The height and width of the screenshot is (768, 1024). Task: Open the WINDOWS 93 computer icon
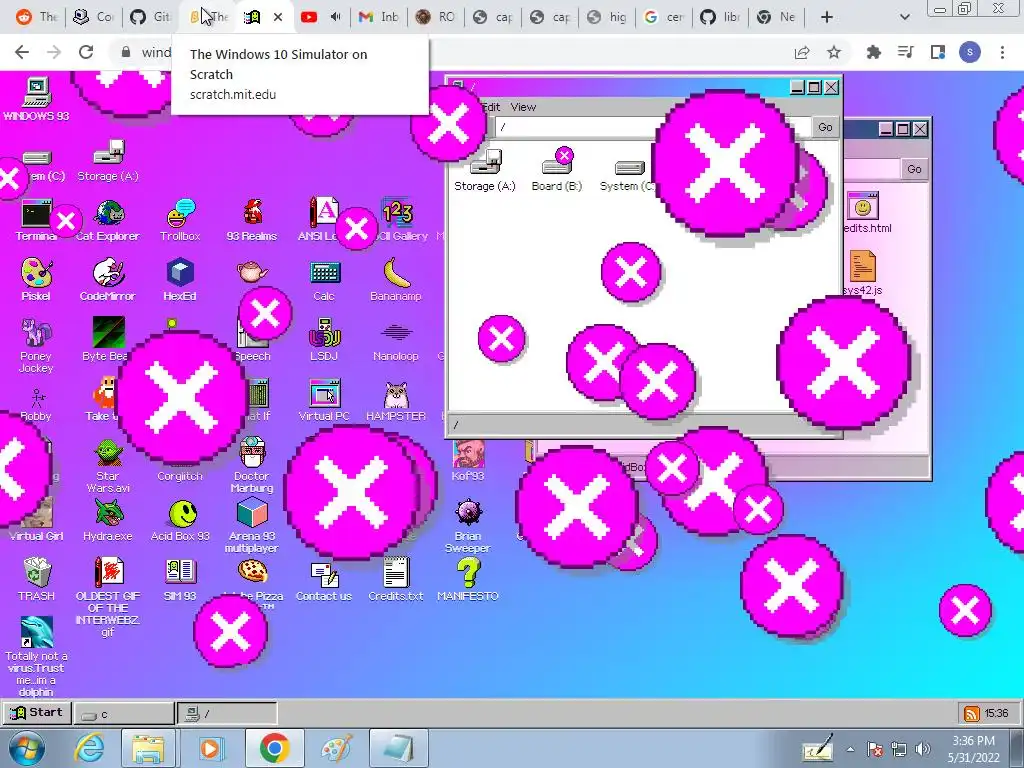tap(37, 99)
